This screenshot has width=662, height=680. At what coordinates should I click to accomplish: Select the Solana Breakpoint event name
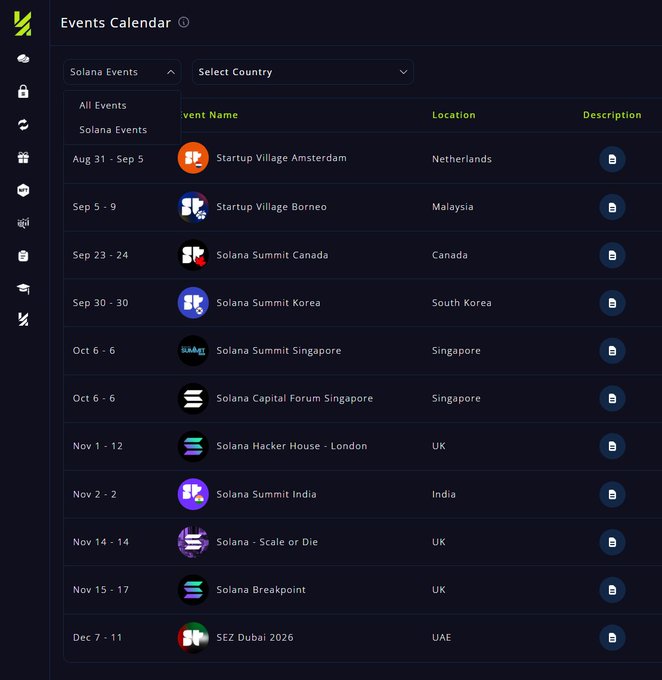(261, 590)
